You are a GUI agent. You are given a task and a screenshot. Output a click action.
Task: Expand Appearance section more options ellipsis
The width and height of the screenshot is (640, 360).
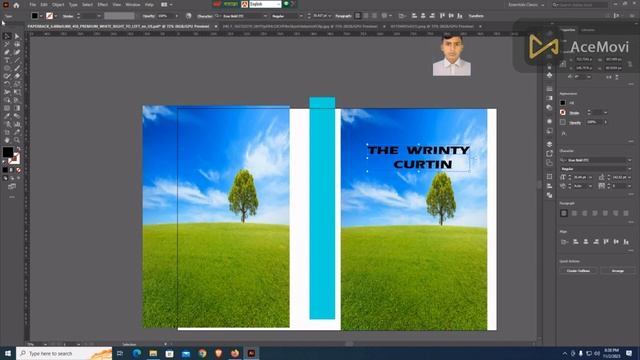631,141
